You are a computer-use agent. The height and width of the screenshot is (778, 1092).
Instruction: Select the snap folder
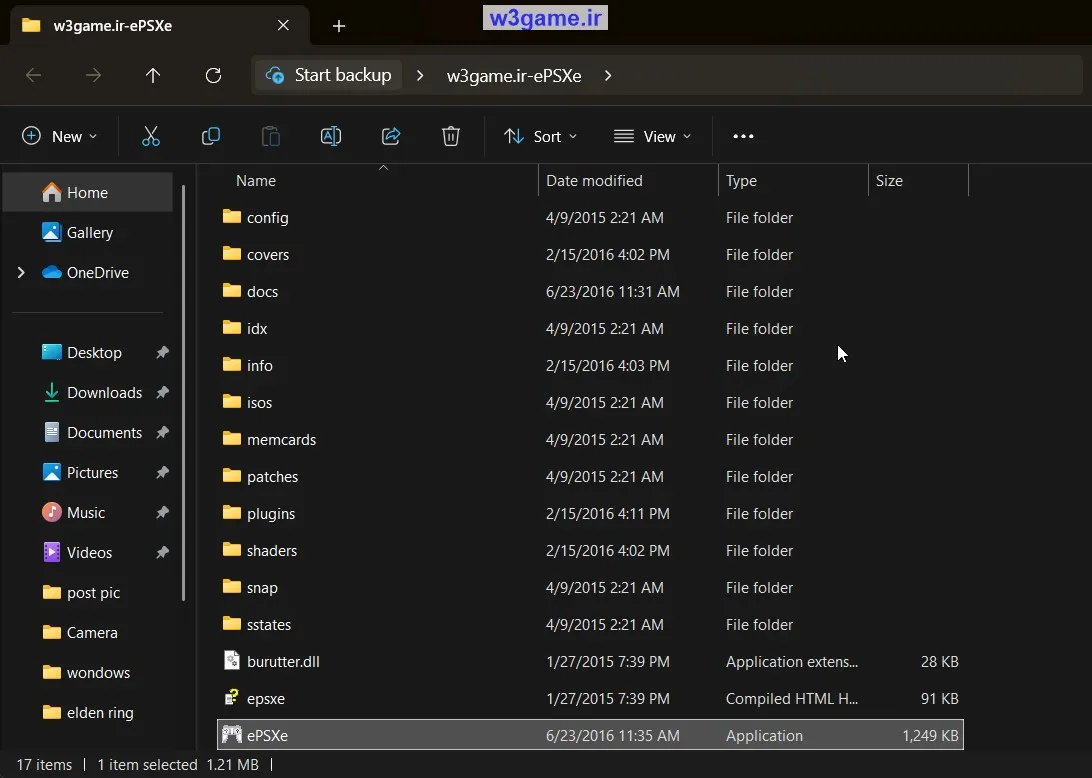[x=591, y=587]
